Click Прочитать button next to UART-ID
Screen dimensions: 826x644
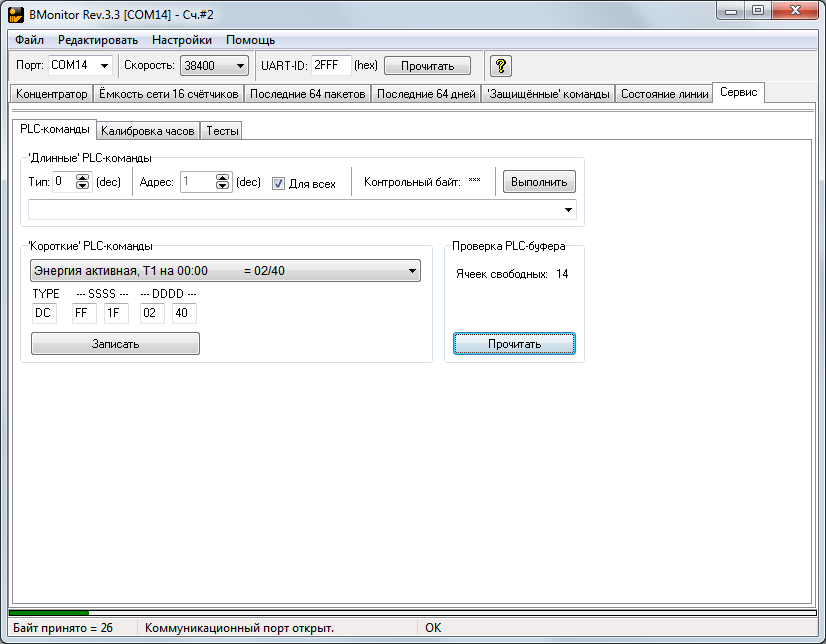click(427, 66)
